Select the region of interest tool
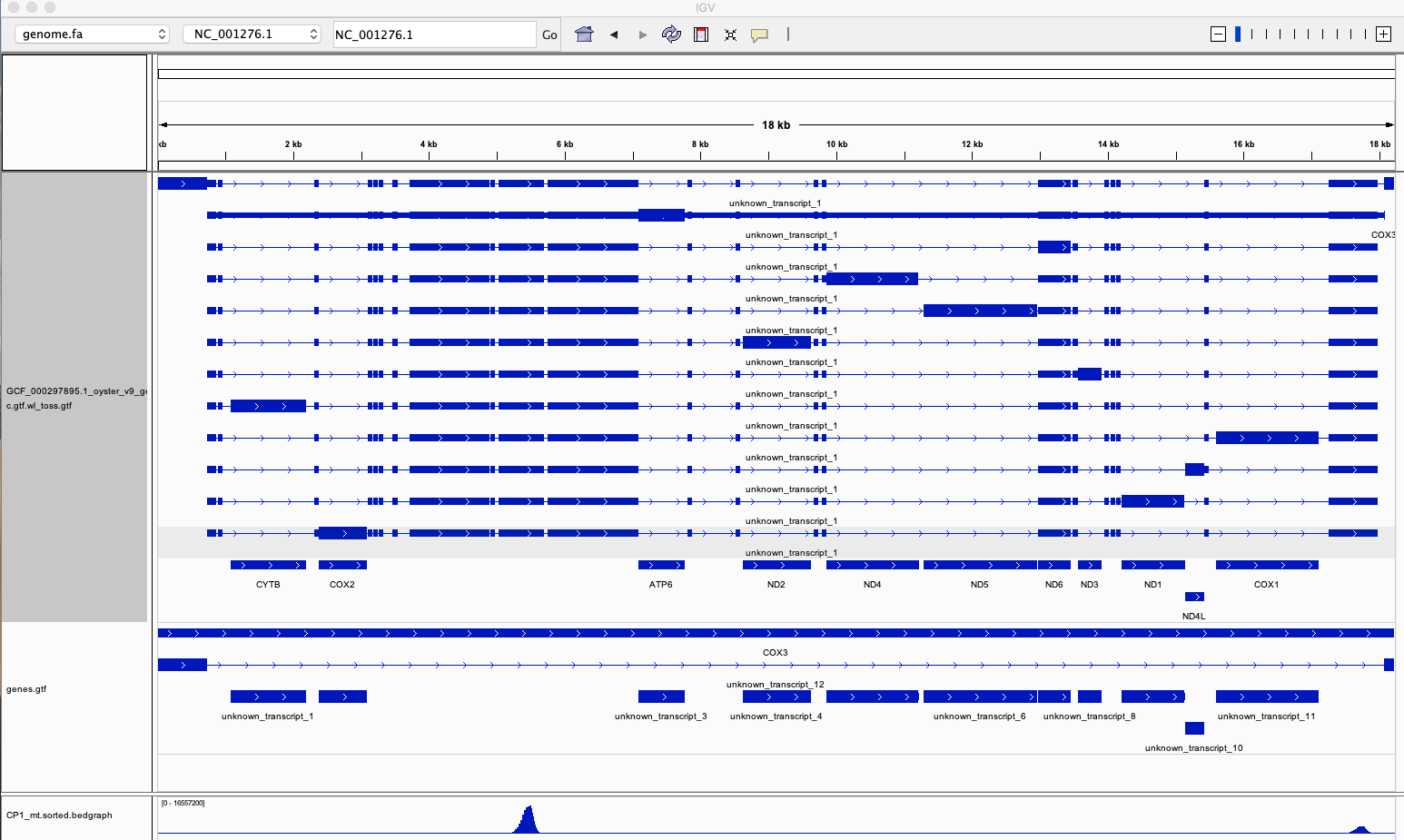Viewport: 1404px width, 840px height. 700,34
